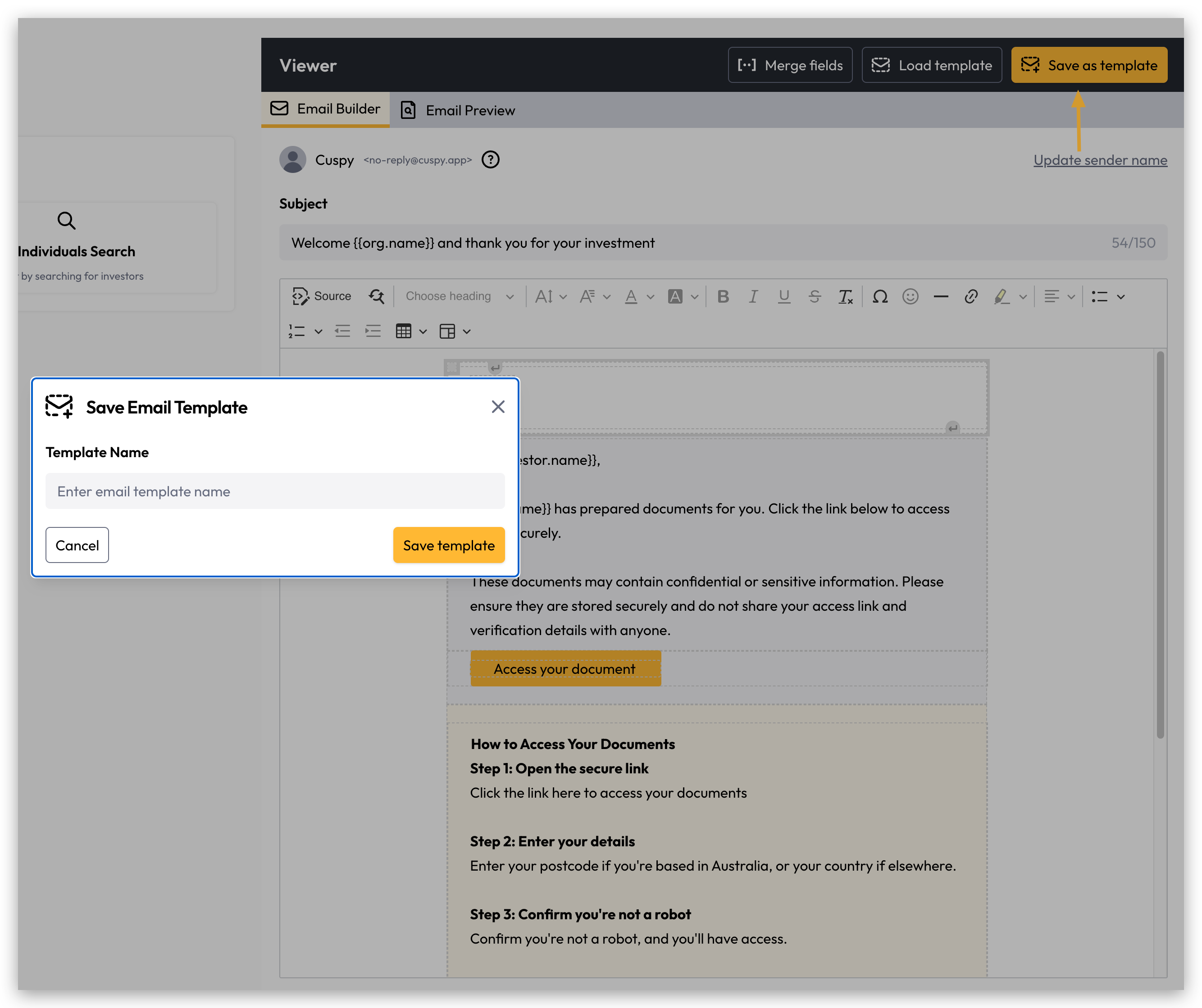Viewport: 1202px width, 1008px height.
Task: Click the Source editing toolbar button
Action: coord(321,296)
